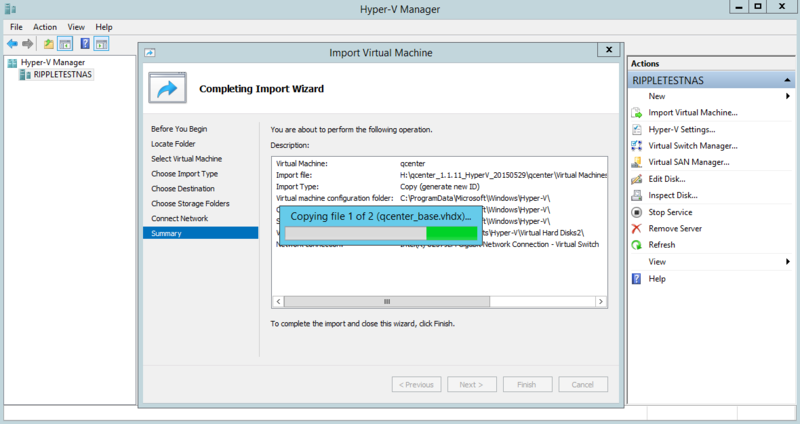Select the Connect Network step

[x=180, y=218]
